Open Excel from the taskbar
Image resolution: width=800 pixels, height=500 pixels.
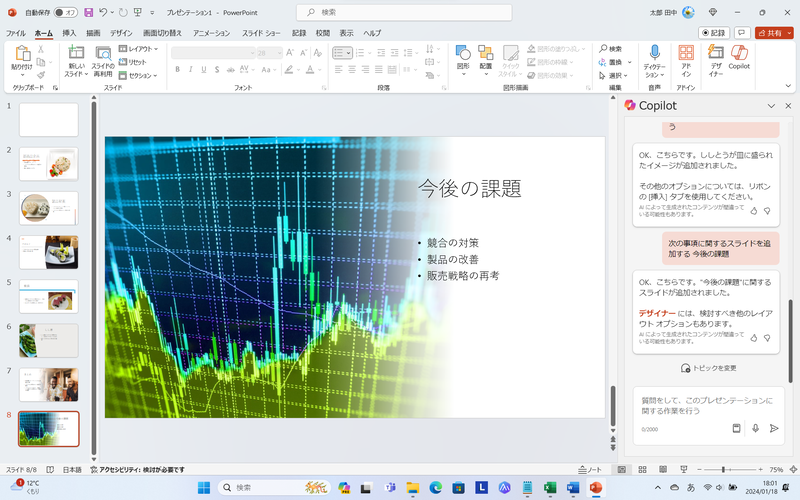point(549,488)
